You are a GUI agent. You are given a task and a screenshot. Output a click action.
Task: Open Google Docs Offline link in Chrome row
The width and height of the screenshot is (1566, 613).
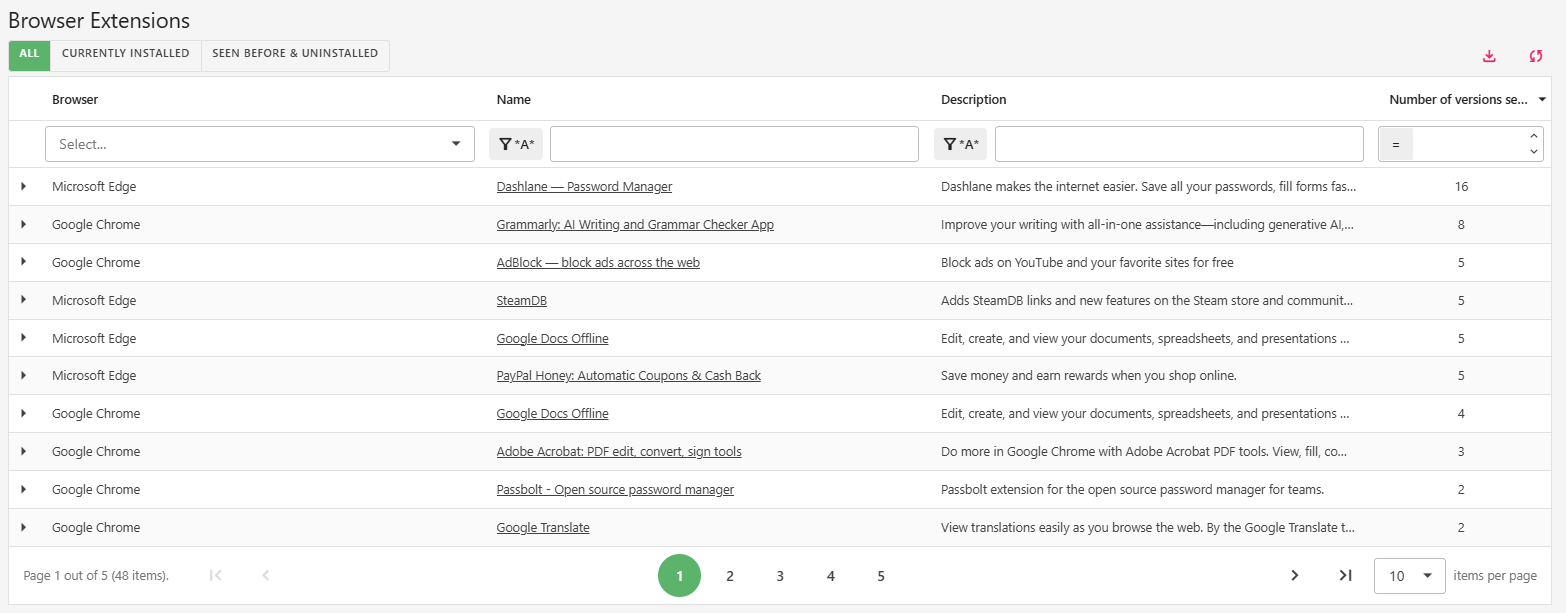tap(552, 414)
